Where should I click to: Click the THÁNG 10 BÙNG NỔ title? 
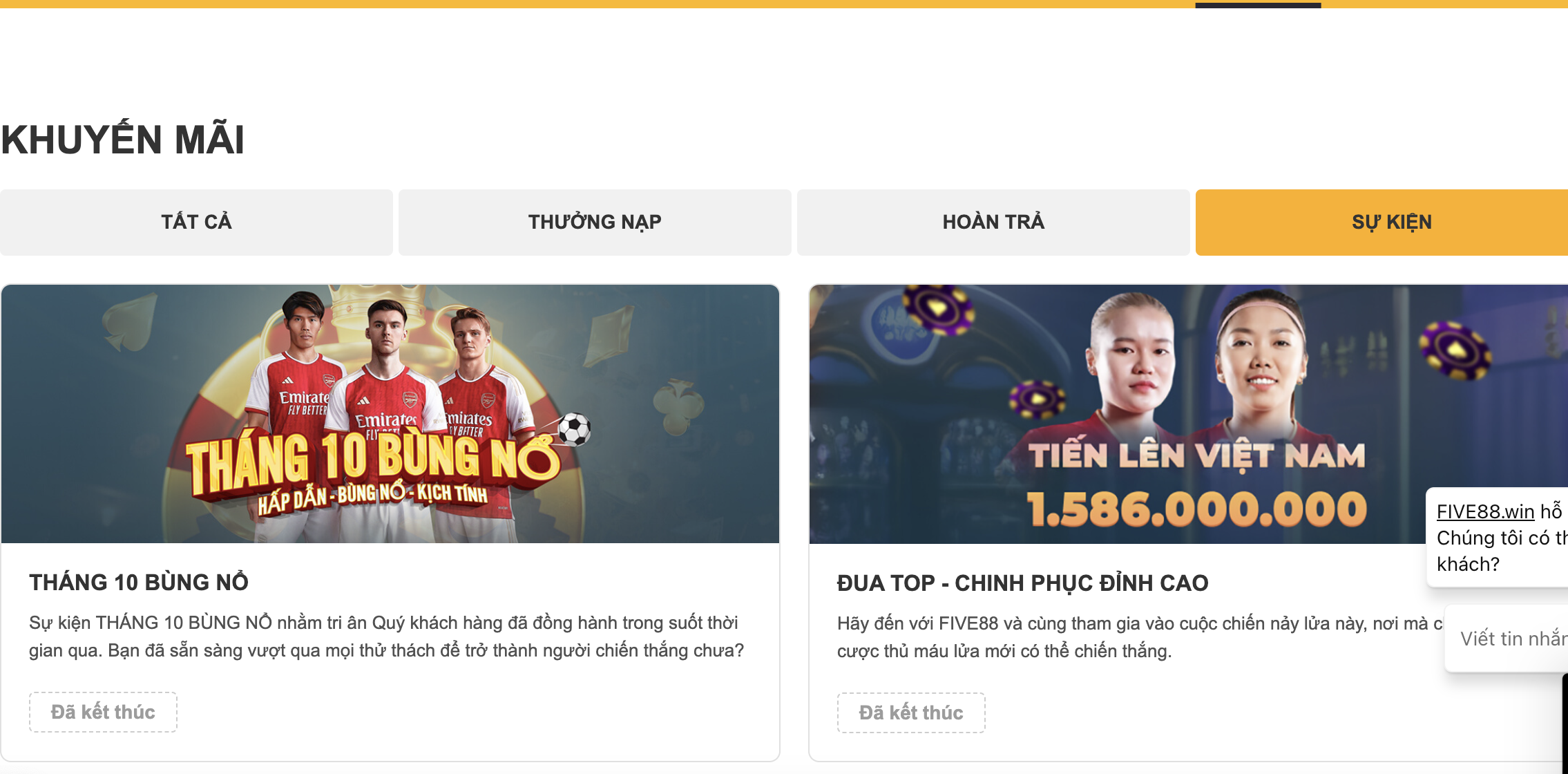click(139, 583)
